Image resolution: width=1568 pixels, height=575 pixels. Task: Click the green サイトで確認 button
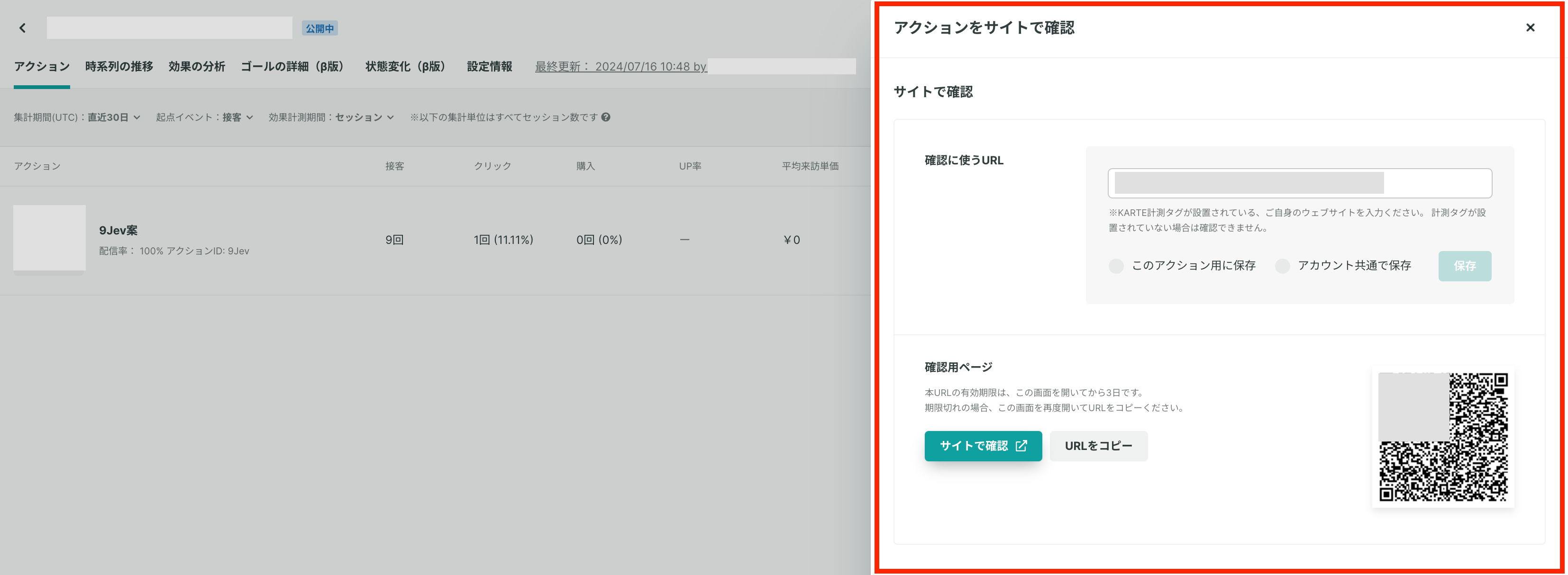point(983,446)
